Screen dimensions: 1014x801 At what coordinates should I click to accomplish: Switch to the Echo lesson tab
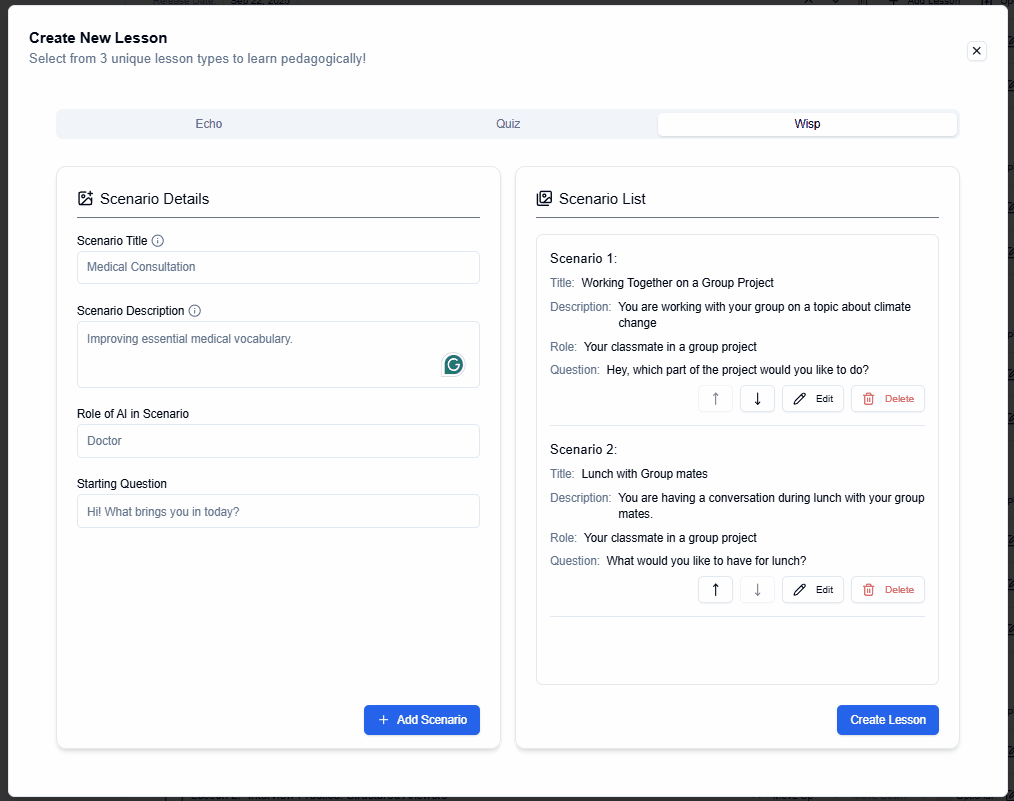click(209, 124)
